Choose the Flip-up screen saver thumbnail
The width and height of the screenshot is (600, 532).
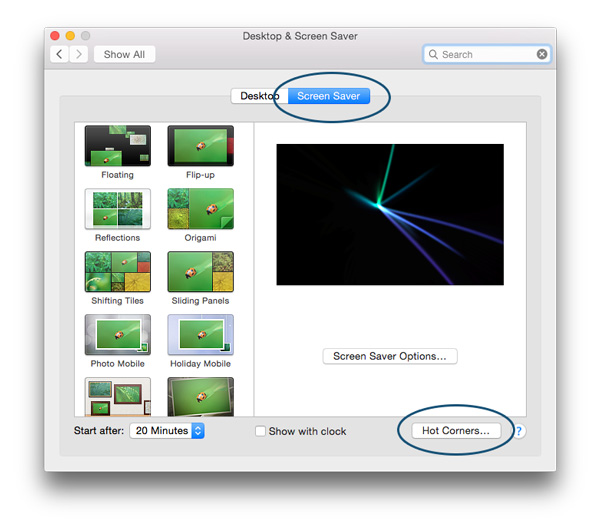point(201,146)
